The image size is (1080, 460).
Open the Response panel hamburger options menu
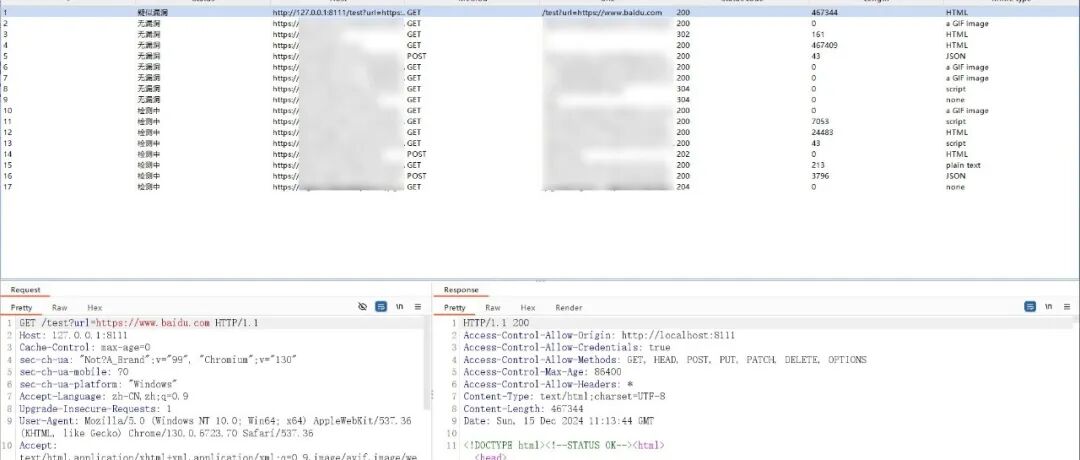pos(1067,307)
